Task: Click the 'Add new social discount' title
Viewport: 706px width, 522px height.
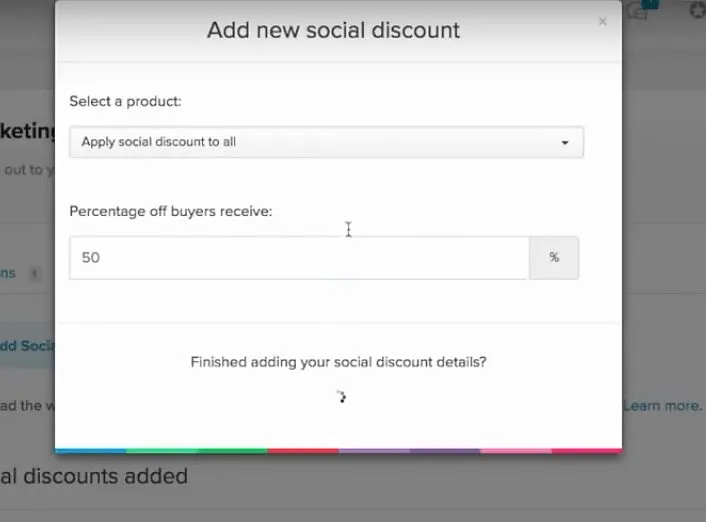Action: [x=333, y=31]
